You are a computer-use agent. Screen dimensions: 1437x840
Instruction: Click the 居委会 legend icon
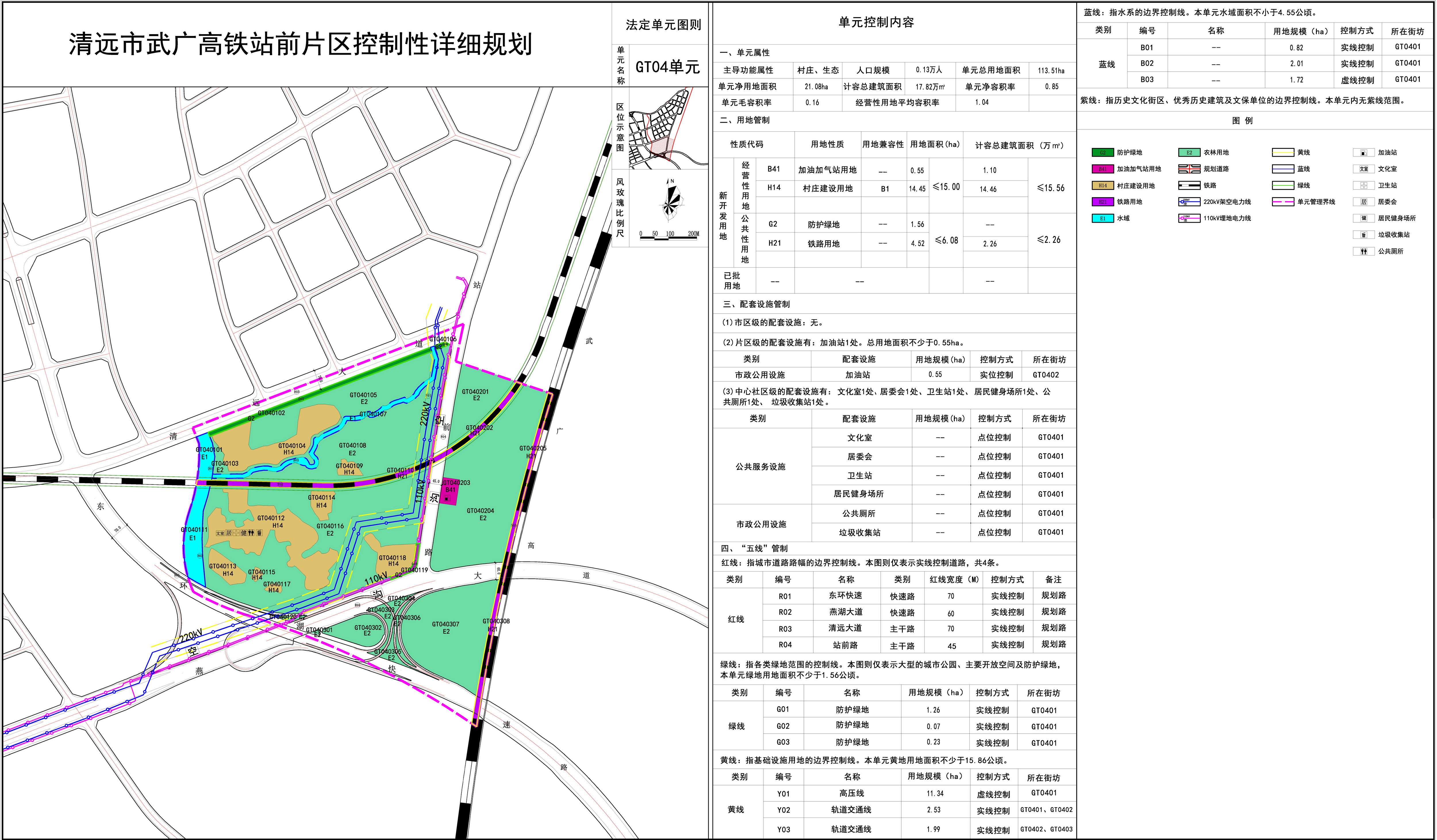click(1363, 202)
